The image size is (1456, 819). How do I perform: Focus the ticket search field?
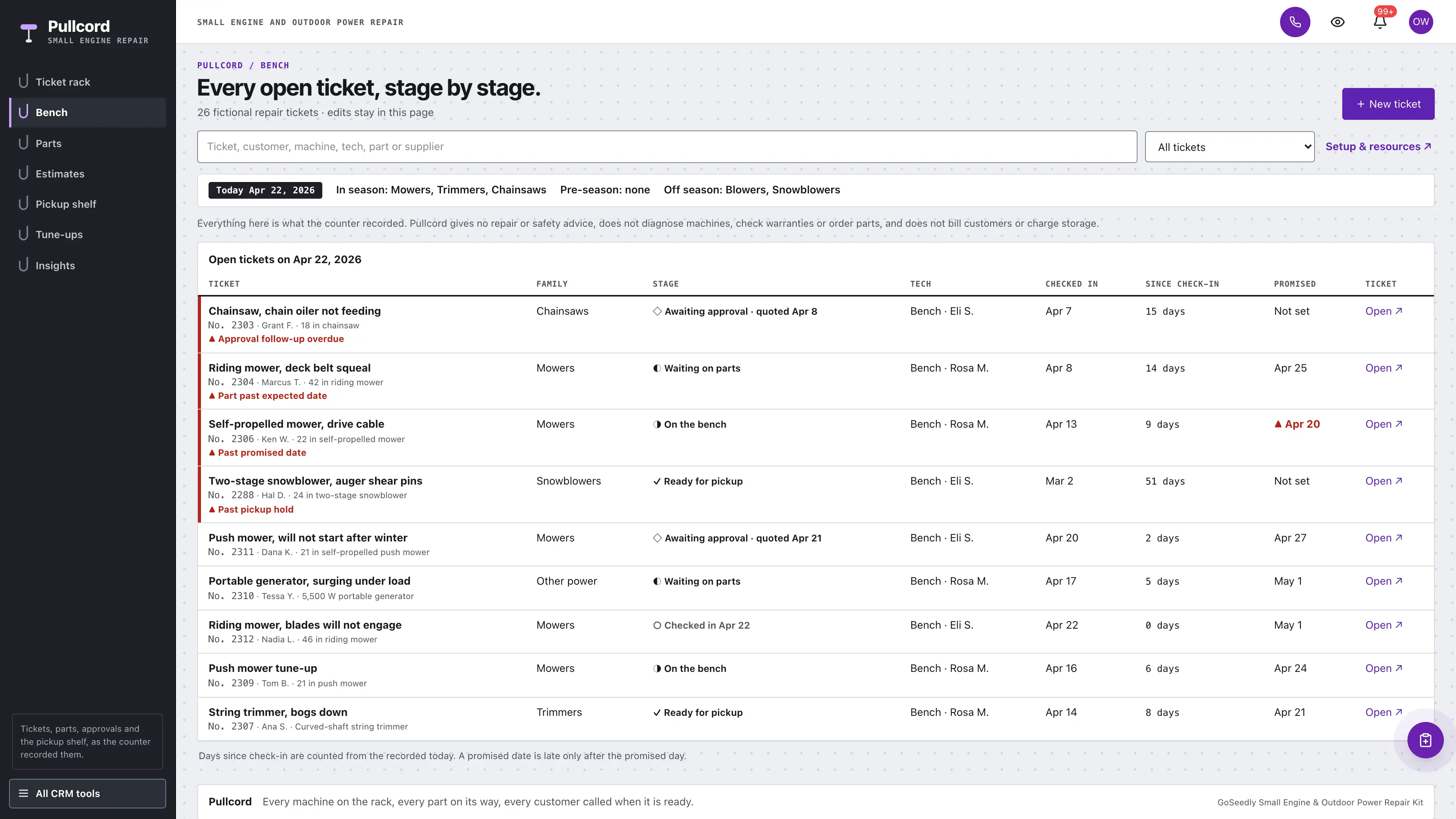coord(667,147)
